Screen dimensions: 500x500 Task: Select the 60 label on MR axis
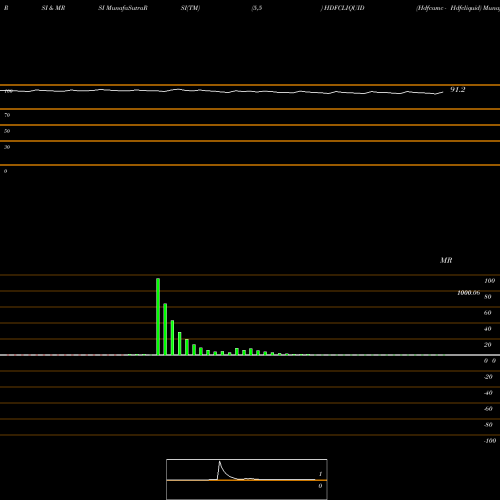[488, 313]
